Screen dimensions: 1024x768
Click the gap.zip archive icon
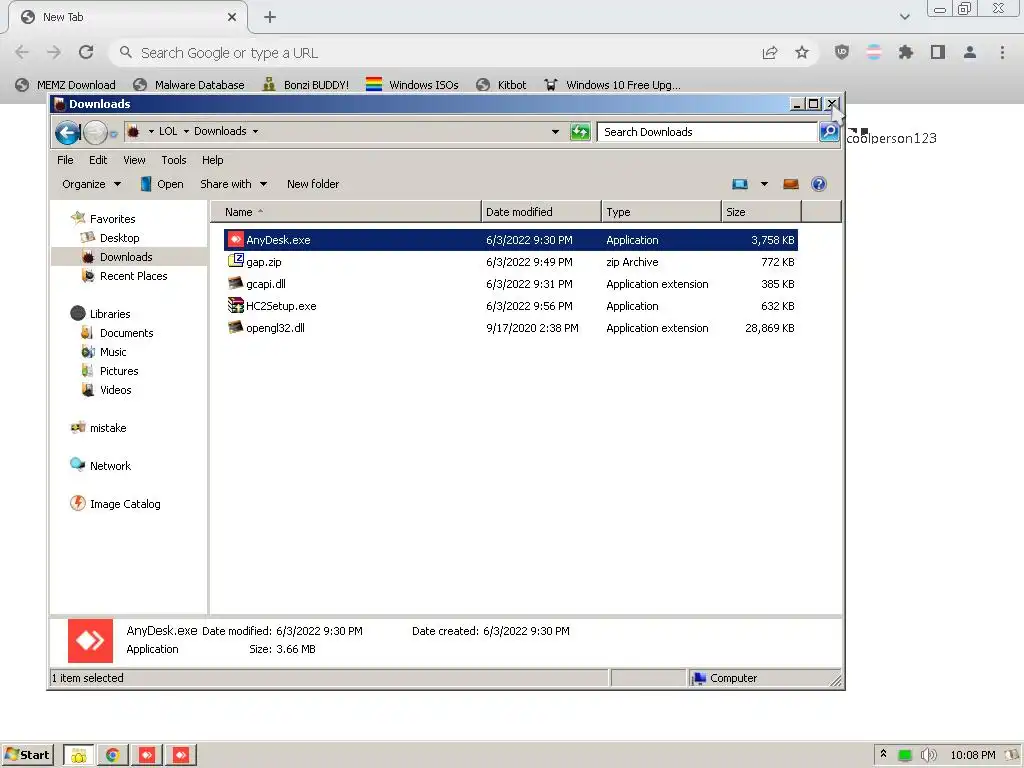click(x=235, y=261)
